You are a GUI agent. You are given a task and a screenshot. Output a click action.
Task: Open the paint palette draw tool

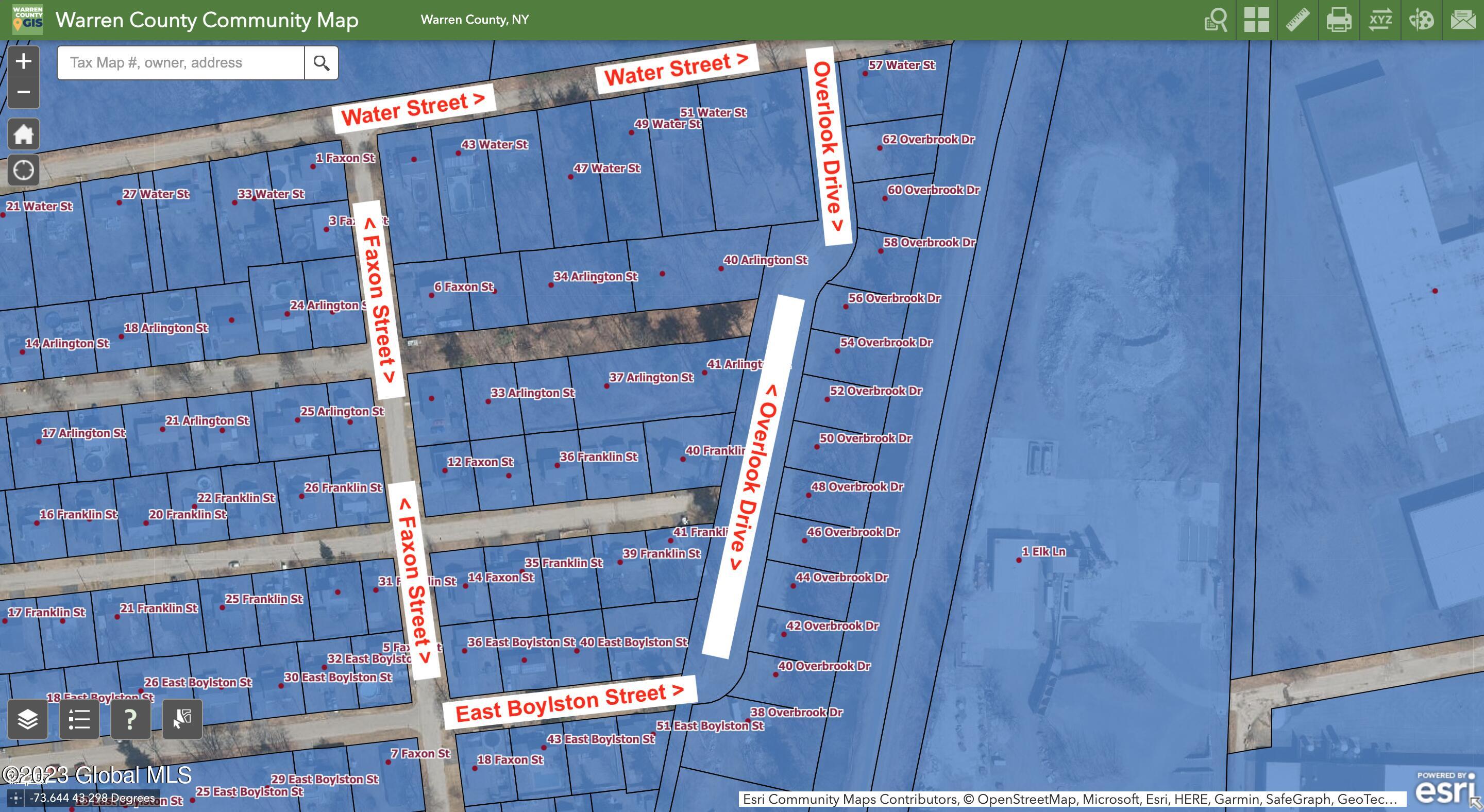[1421, 20]
